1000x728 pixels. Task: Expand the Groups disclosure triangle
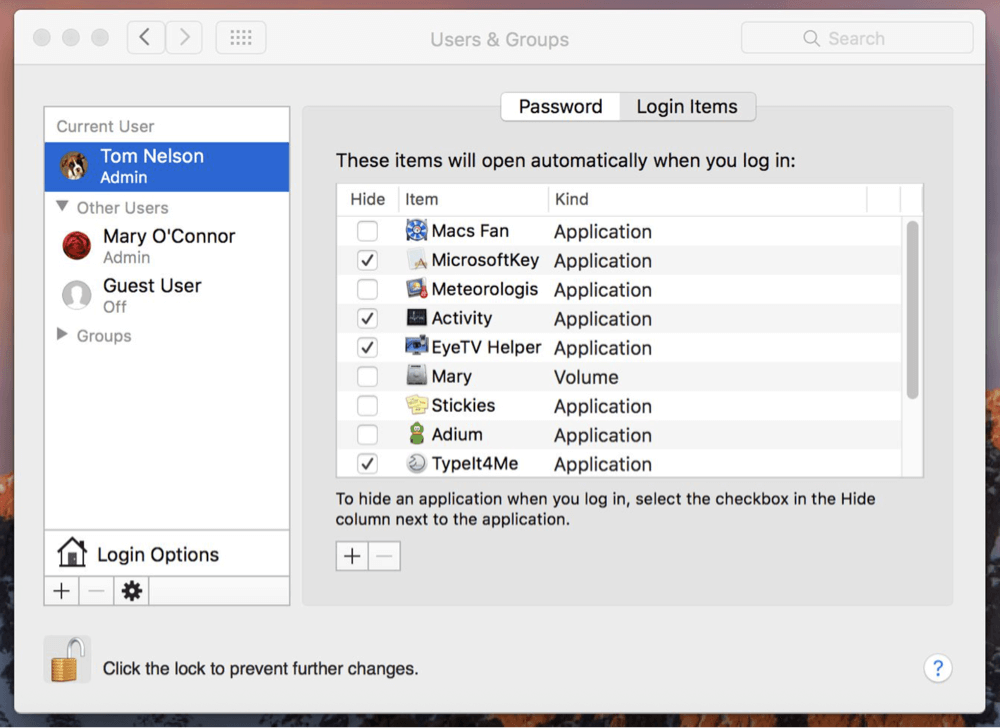pos(60,336)
